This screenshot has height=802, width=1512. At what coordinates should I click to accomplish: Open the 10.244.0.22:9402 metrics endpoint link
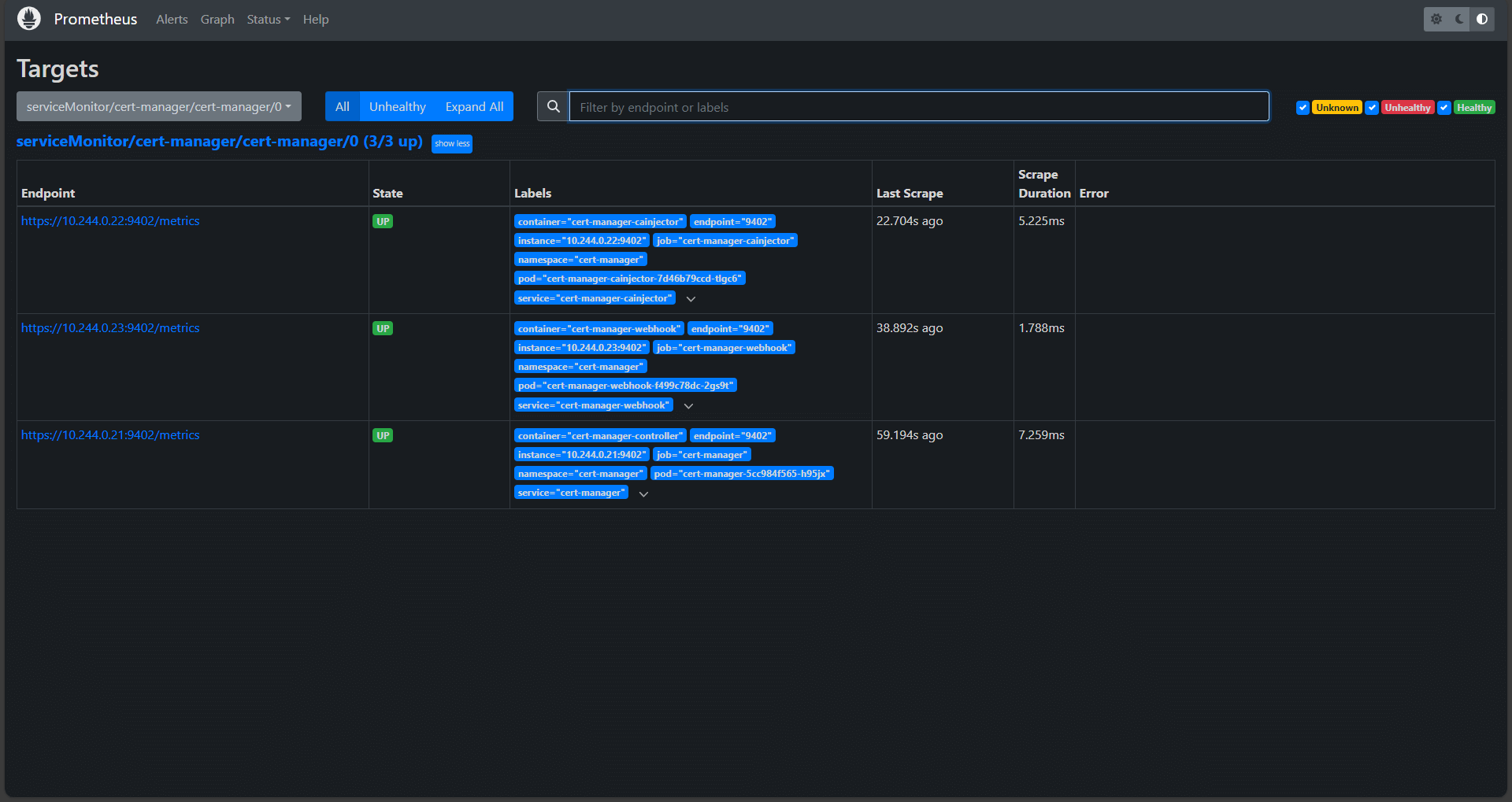pos(110,221)
